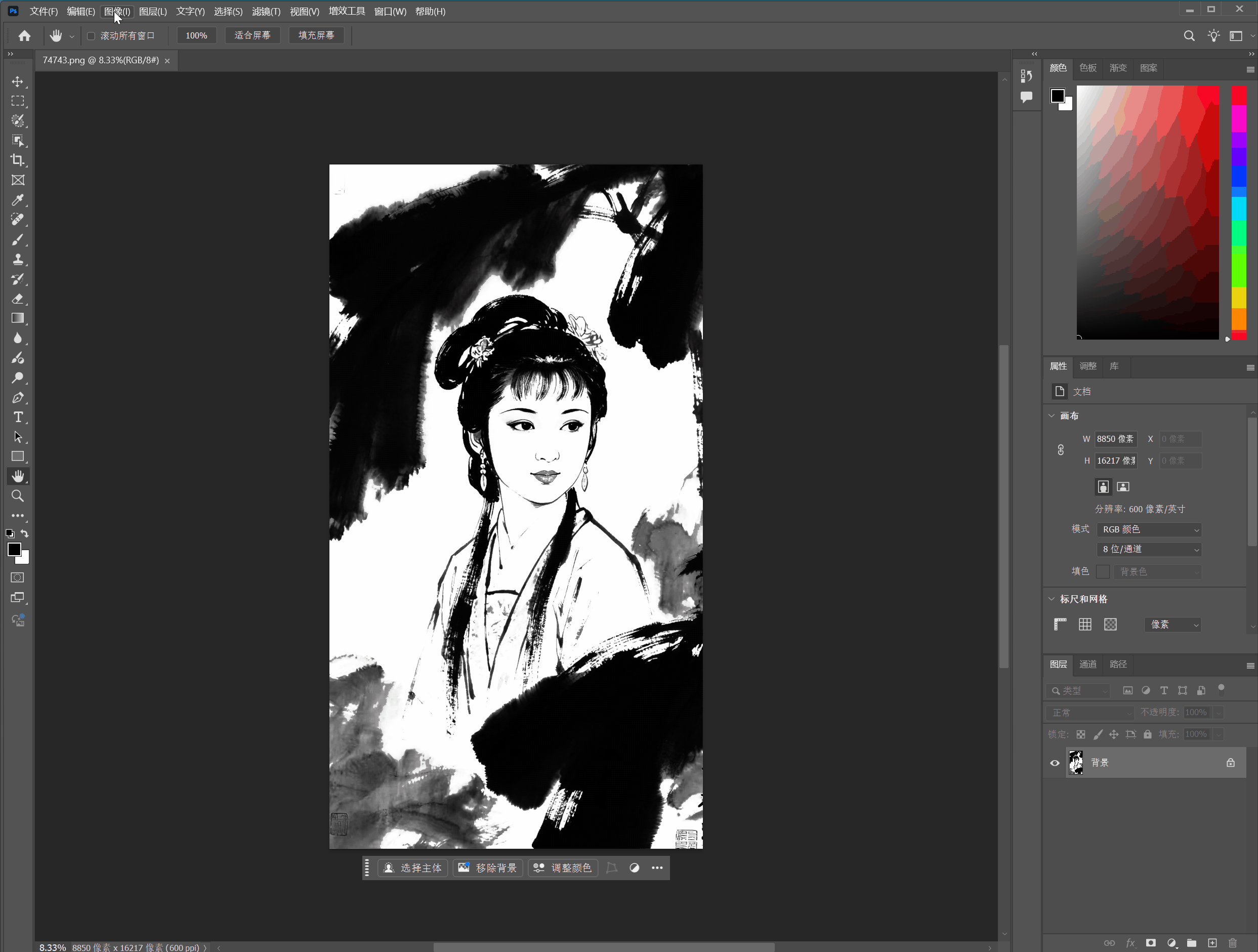Select the Eyedropper tool
The image size is (1258, 952).
point(18,200)
